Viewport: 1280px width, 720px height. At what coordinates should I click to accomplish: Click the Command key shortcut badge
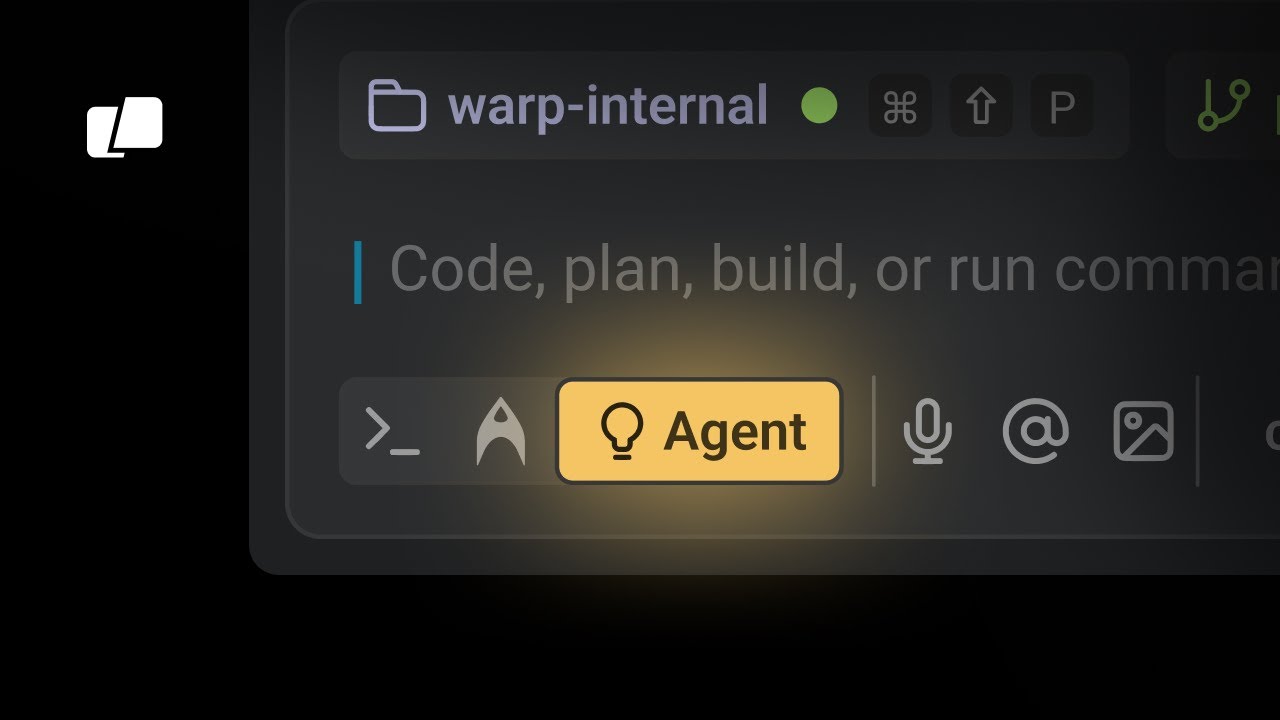[900, 106]
